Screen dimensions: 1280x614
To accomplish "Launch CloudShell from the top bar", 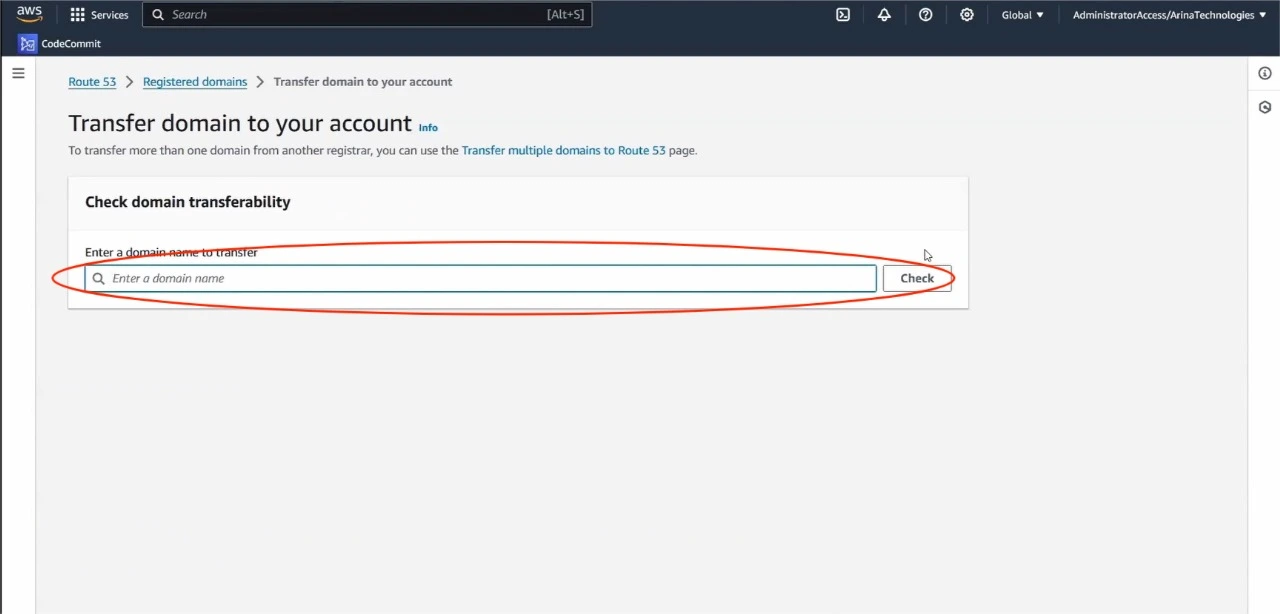I will coord(843,15).
